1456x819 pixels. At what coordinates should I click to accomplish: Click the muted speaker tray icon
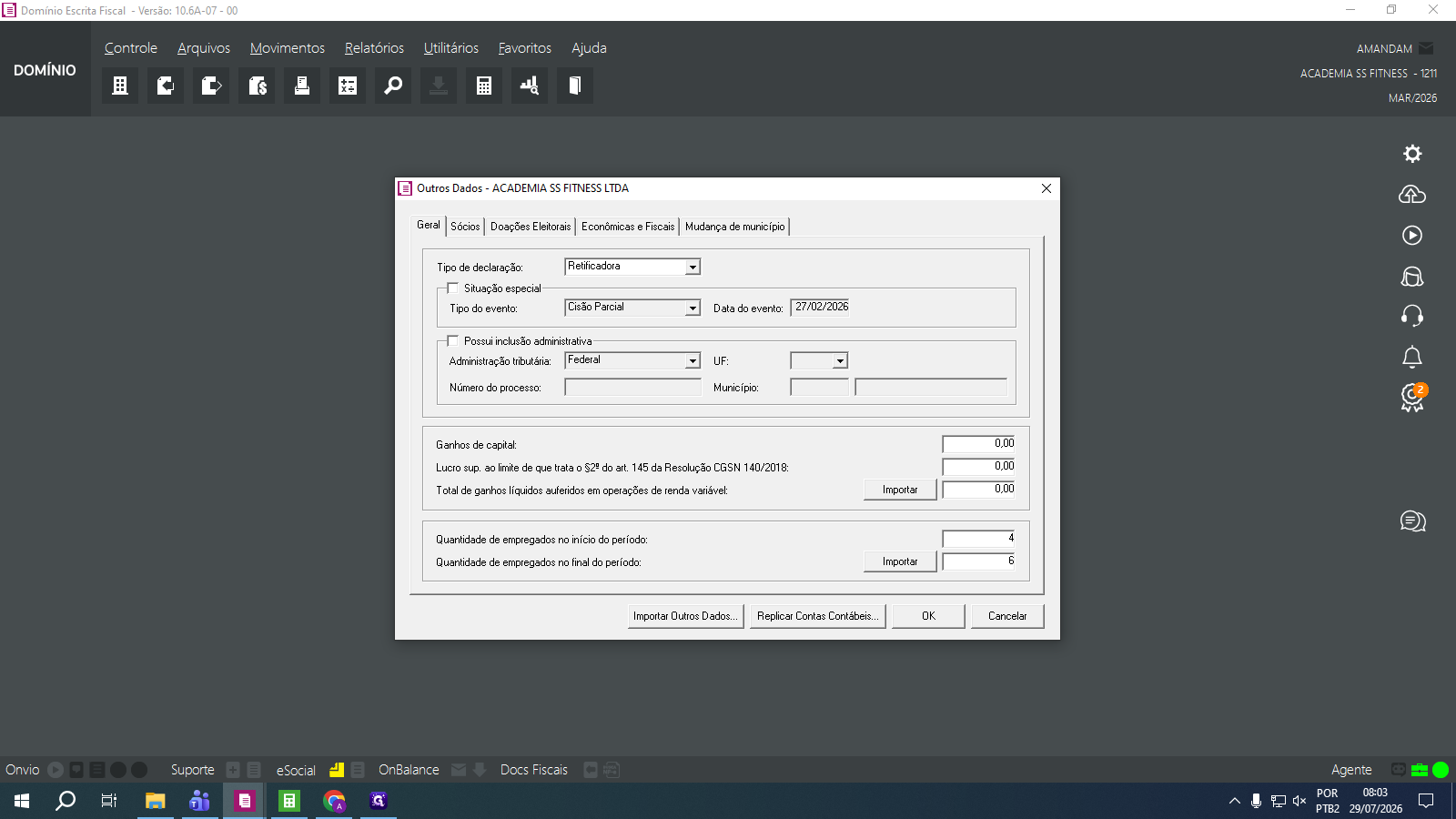(1299, 801)
